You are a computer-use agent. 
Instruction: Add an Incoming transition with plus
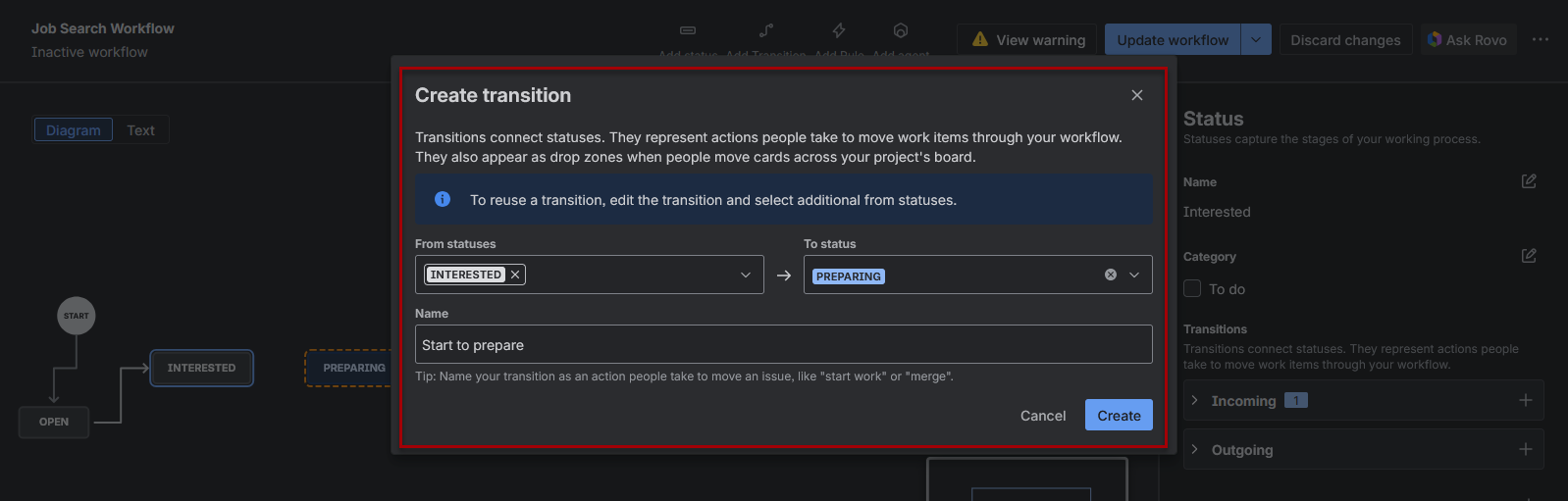tap(1526, 400)
